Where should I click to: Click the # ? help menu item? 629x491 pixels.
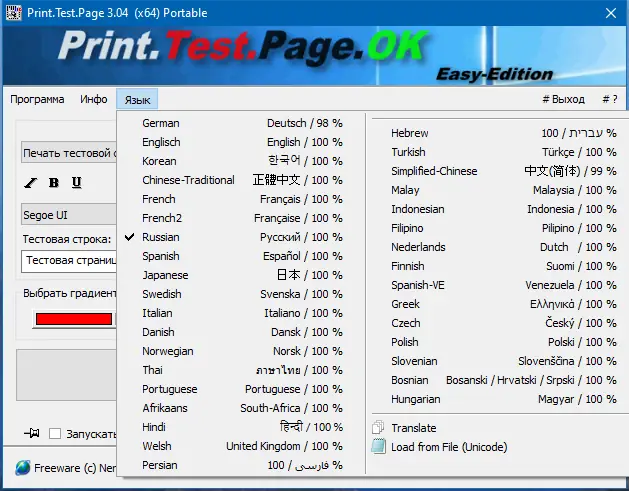[x=610, y=99]
